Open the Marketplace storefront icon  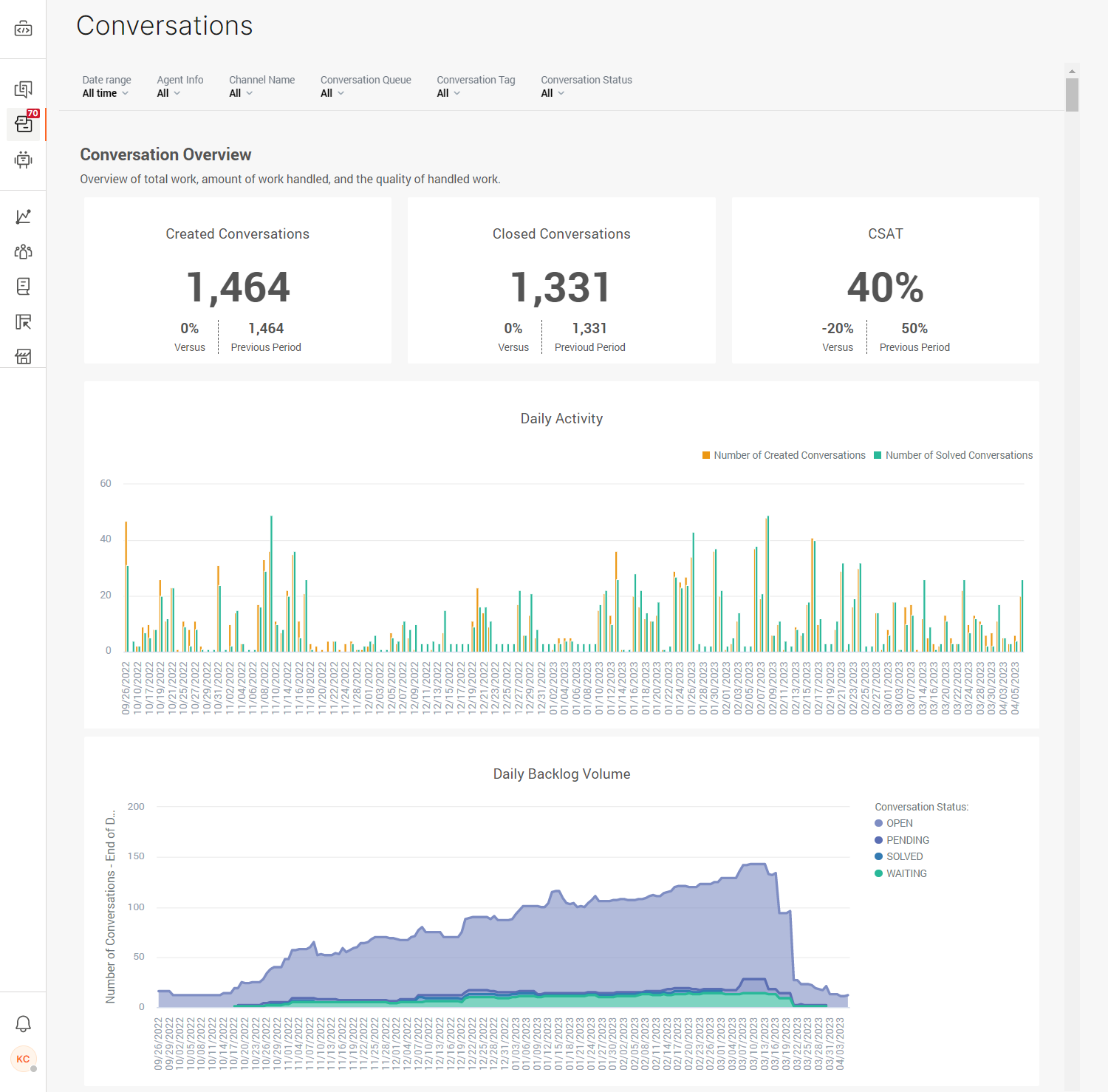tap(23, 356)
